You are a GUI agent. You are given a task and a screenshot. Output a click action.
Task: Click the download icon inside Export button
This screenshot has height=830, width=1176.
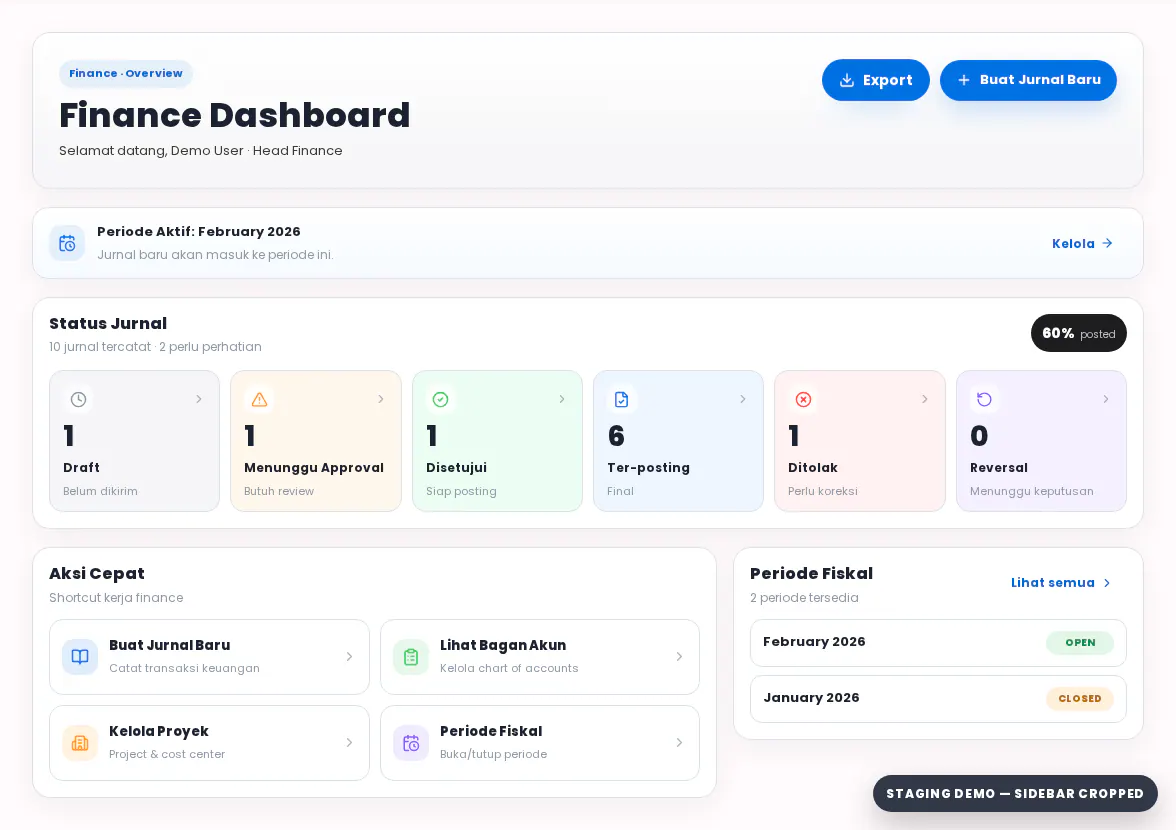pos(847,80)
